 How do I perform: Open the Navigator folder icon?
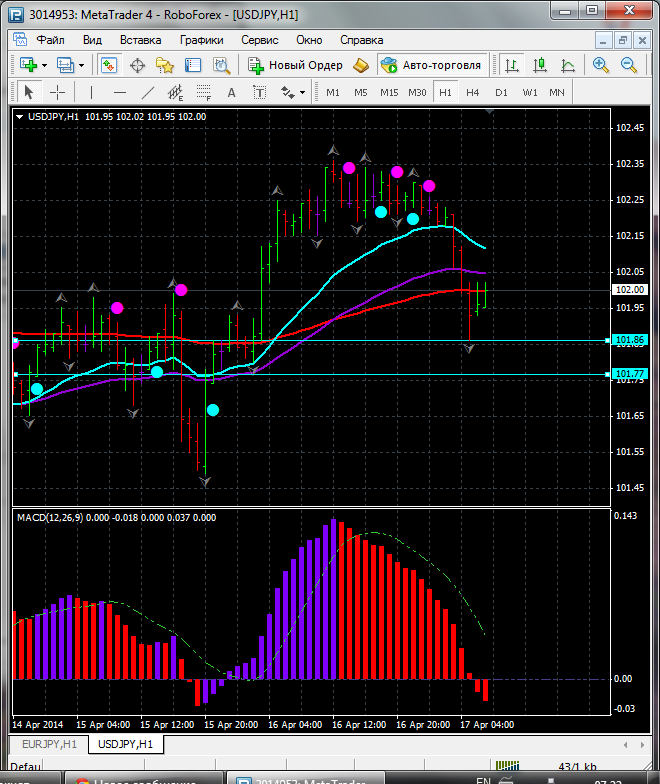pyautogui.click(x=165, y=65)
